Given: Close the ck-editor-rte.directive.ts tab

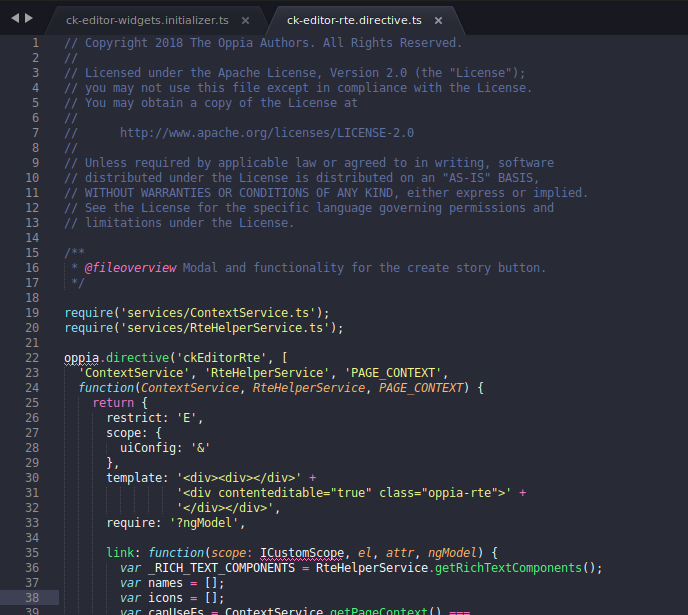Looking at the screenshot, I should pos(438,21).
